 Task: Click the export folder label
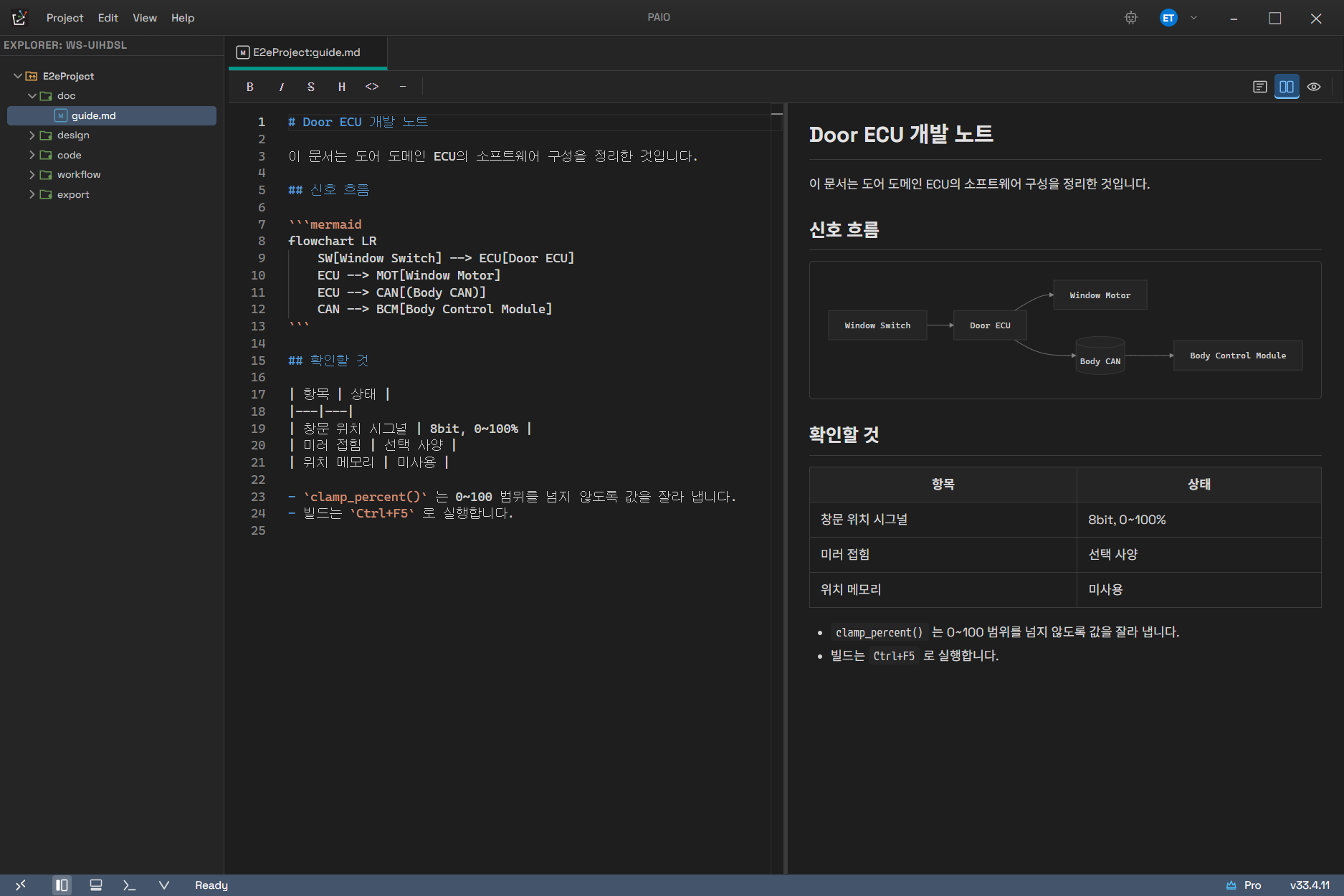point(73,194)
